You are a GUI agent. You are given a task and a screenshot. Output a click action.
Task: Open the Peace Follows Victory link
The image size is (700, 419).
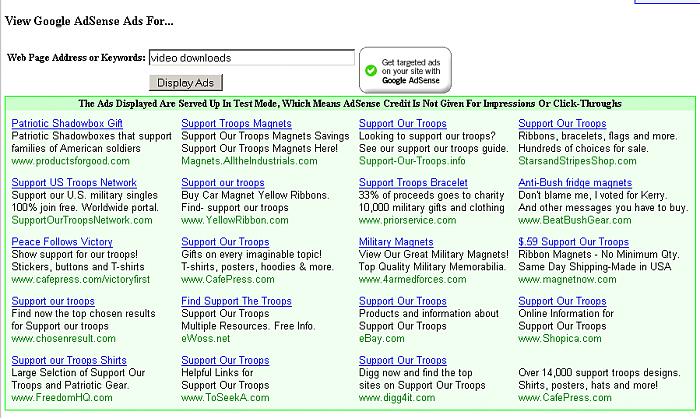[62, 242]
